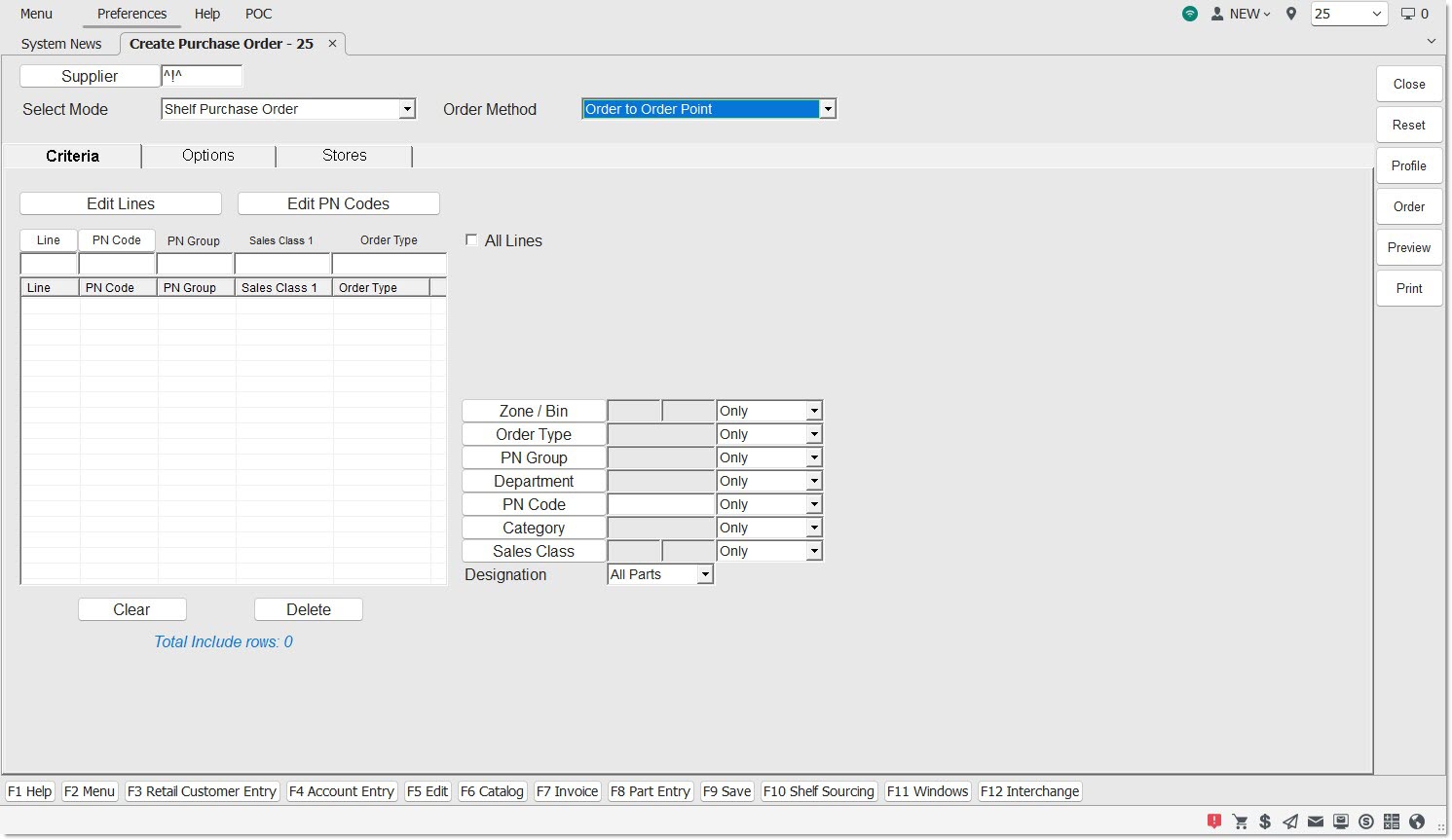
Task: Click the dollar sign icon
Action: tap(1265, 822)
